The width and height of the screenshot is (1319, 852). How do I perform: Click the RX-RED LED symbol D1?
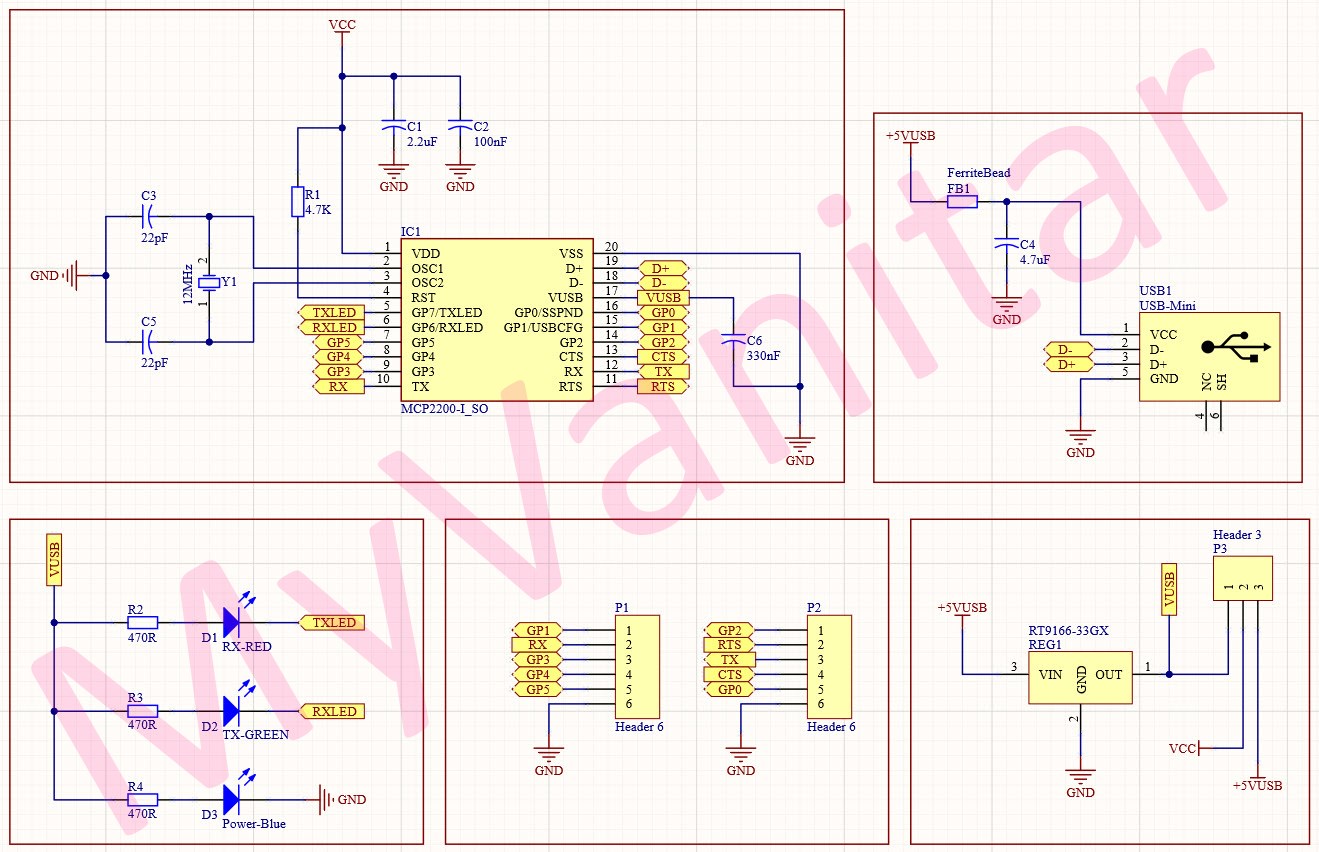pyautogui.click(x=231, y=622)
